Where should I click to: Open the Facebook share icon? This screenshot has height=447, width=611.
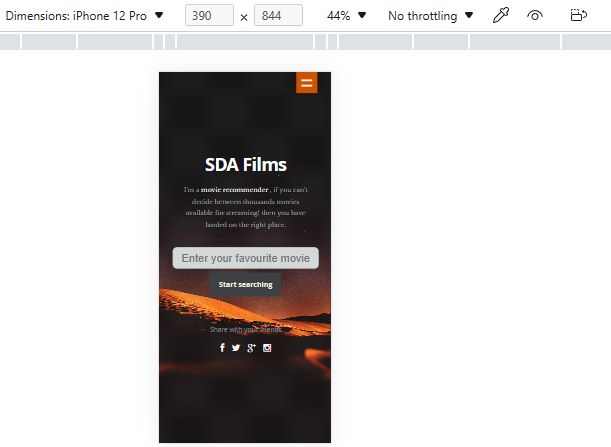point(222,348)
